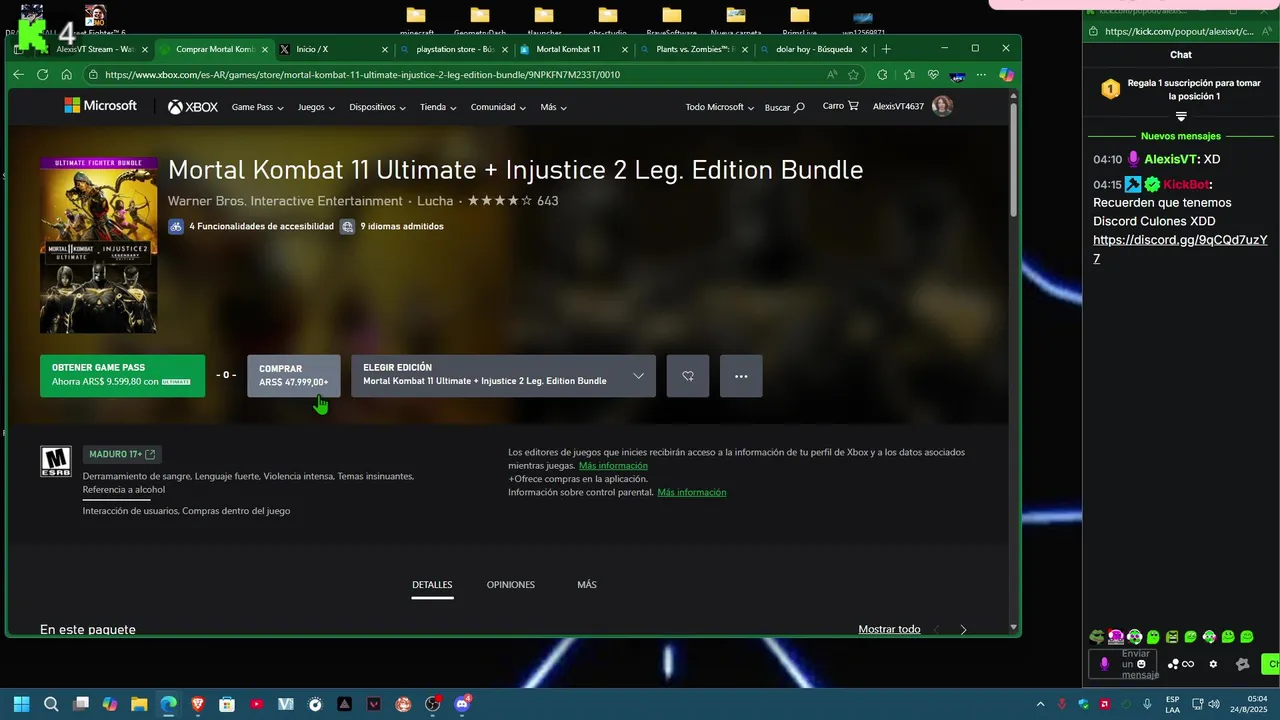Open the Discord invite link in chat

tap(1180, 249)
